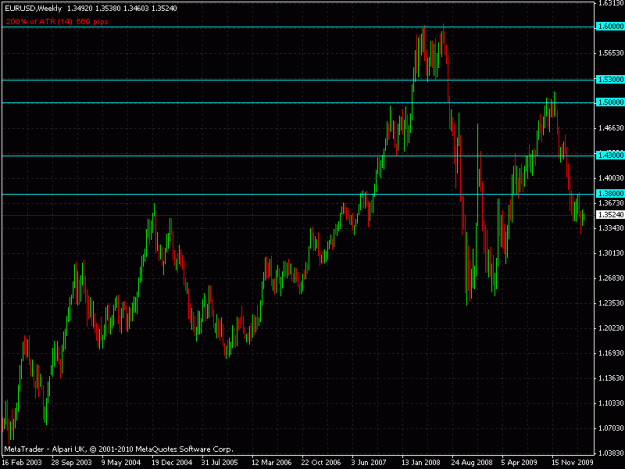625x469 pixels.
Task: Select the cyan 1.43000 price level tag
Action: click(x=610, y=155)
